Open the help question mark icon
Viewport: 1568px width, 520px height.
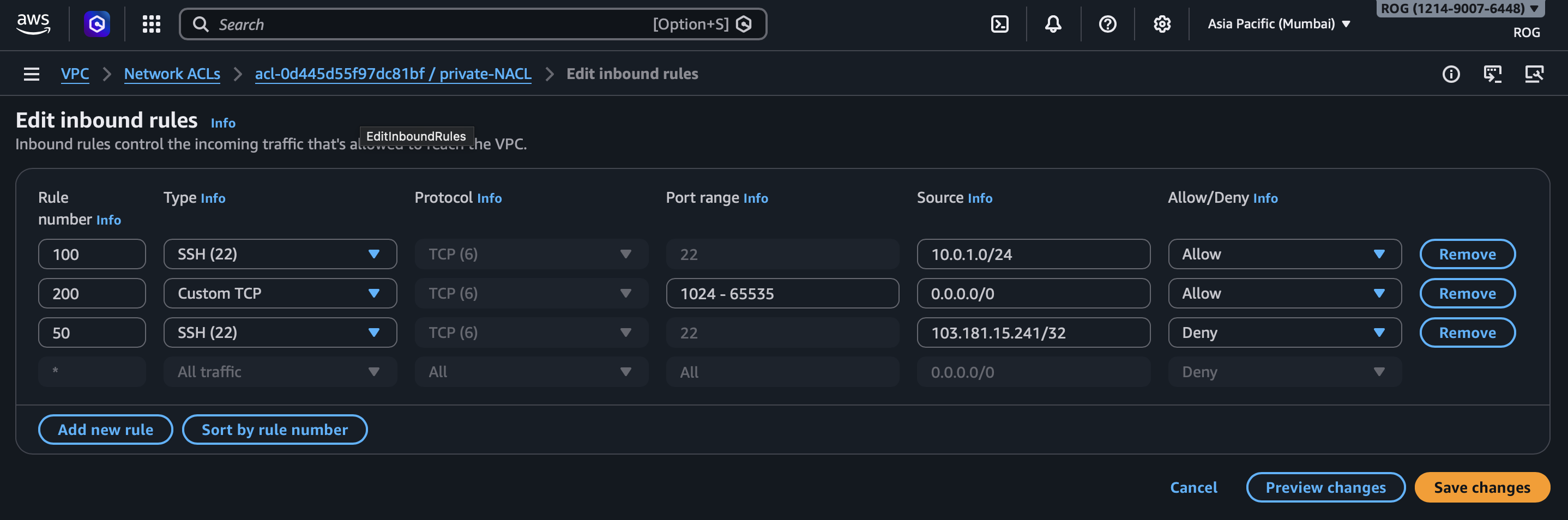click(x=1107, y=25)
